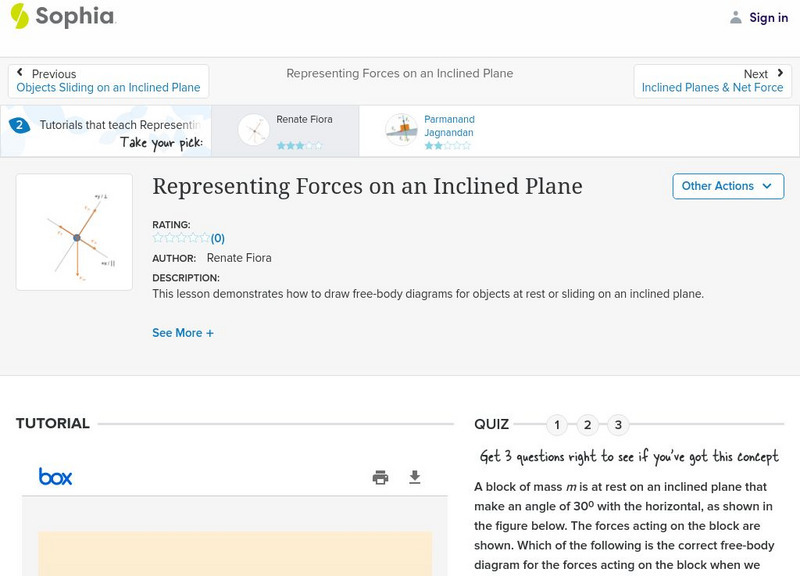800x576 pixels.
Task: Click the Sign in link
Action: point(768,17)
